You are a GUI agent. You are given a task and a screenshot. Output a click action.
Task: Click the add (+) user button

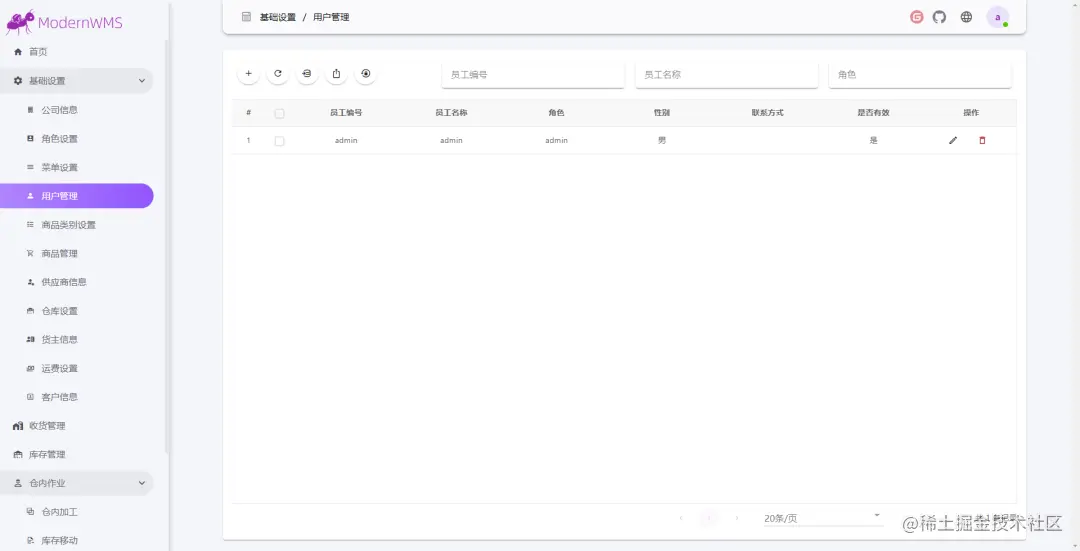point(249,74)
